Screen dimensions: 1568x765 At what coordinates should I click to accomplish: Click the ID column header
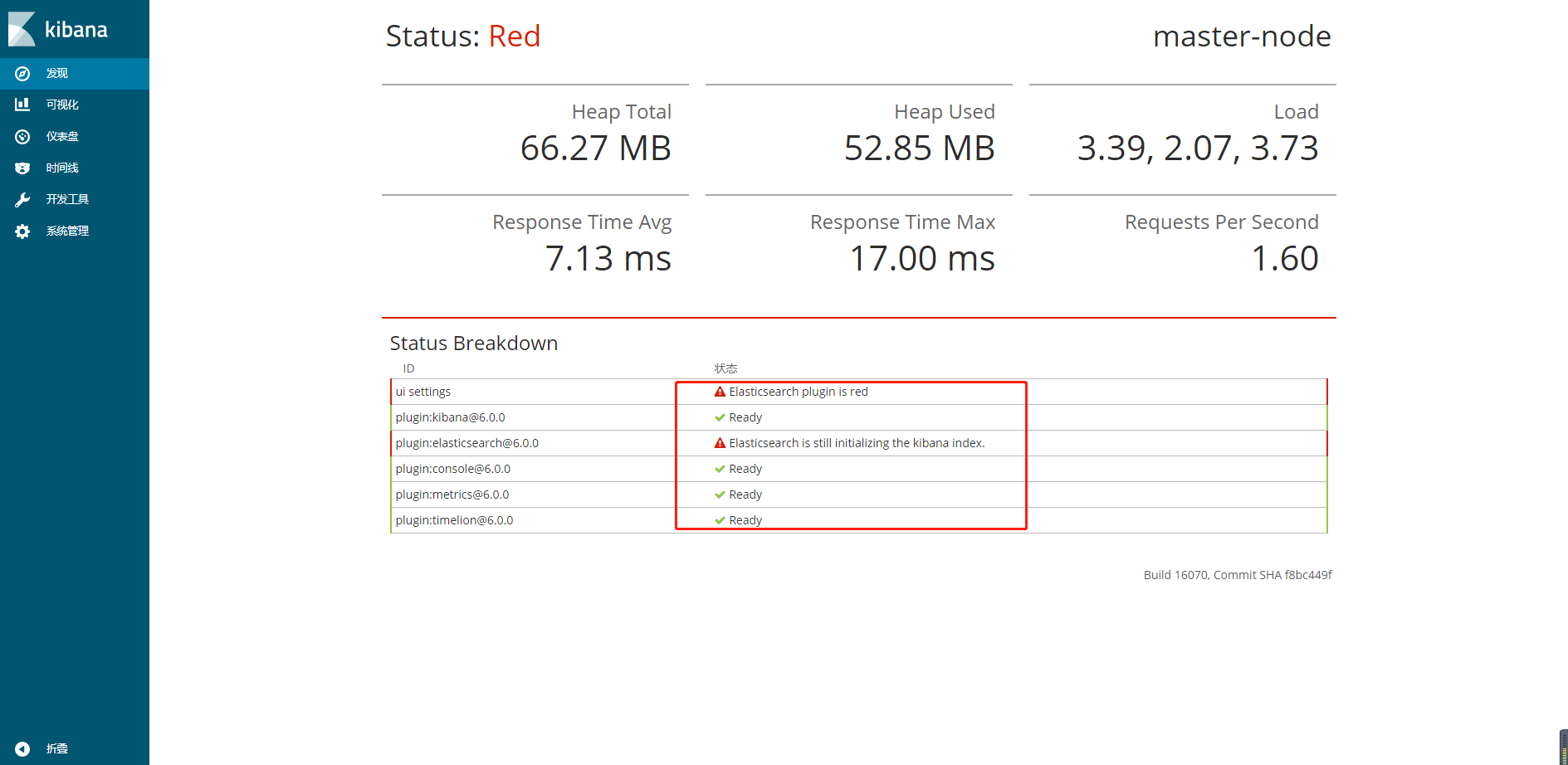coord(408,368)
